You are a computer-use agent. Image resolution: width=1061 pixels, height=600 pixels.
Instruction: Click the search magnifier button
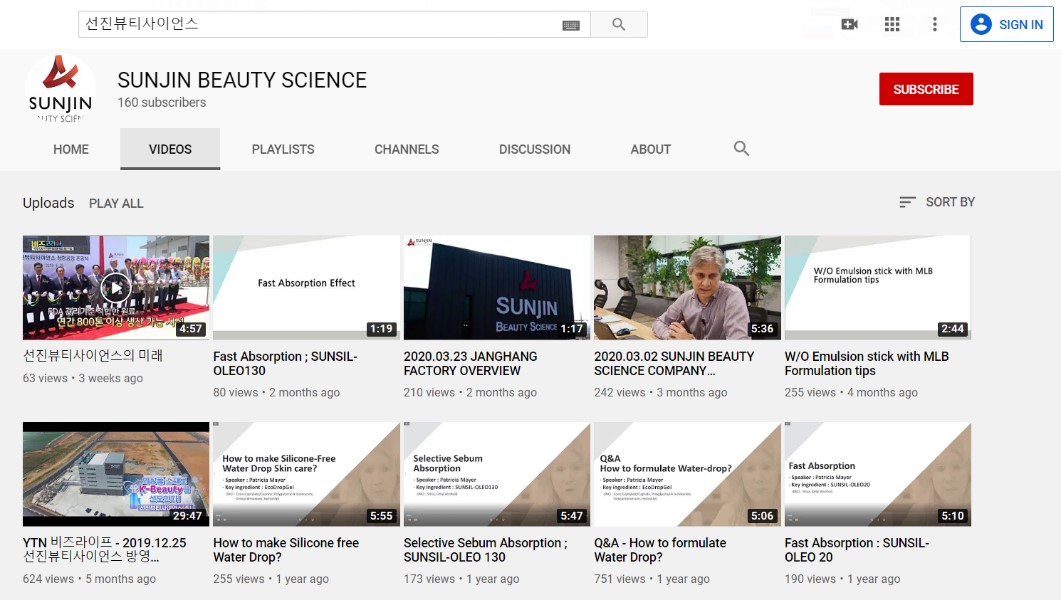coord(618,24)
